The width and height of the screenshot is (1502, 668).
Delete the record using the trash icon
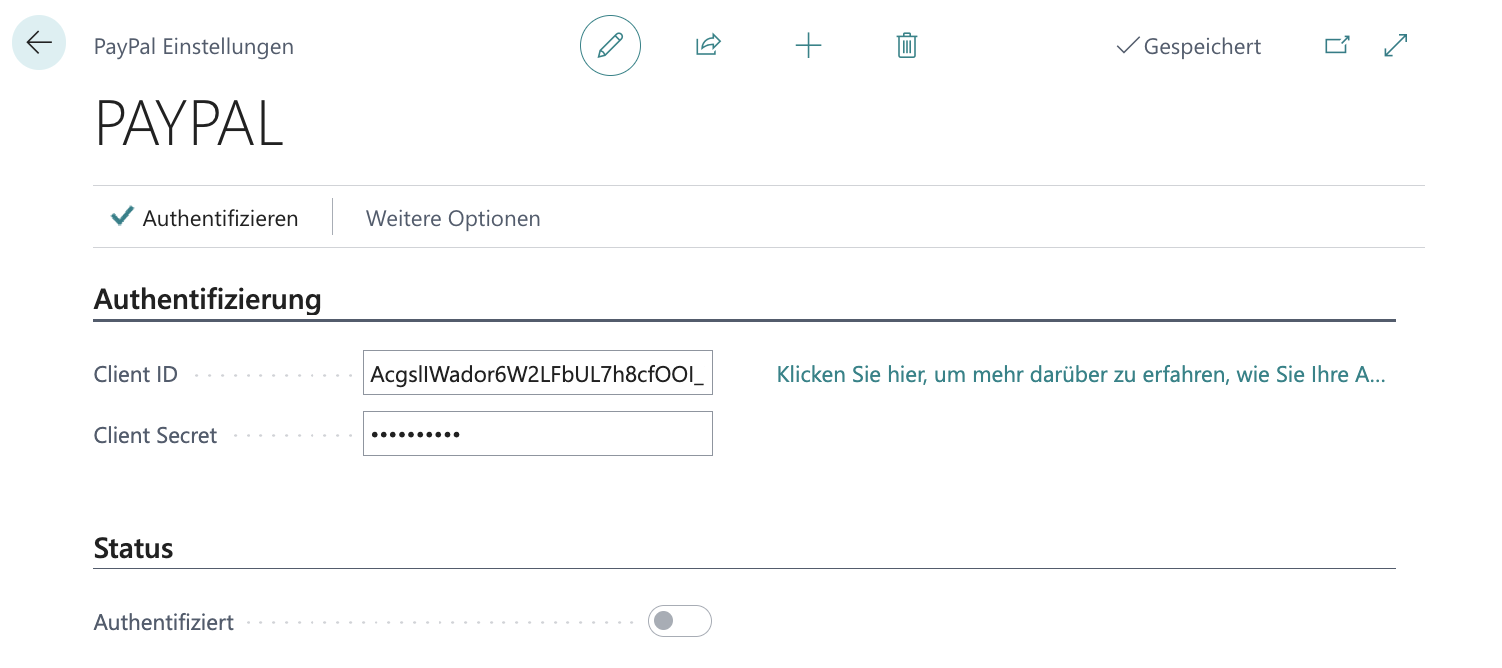point(906,46)
